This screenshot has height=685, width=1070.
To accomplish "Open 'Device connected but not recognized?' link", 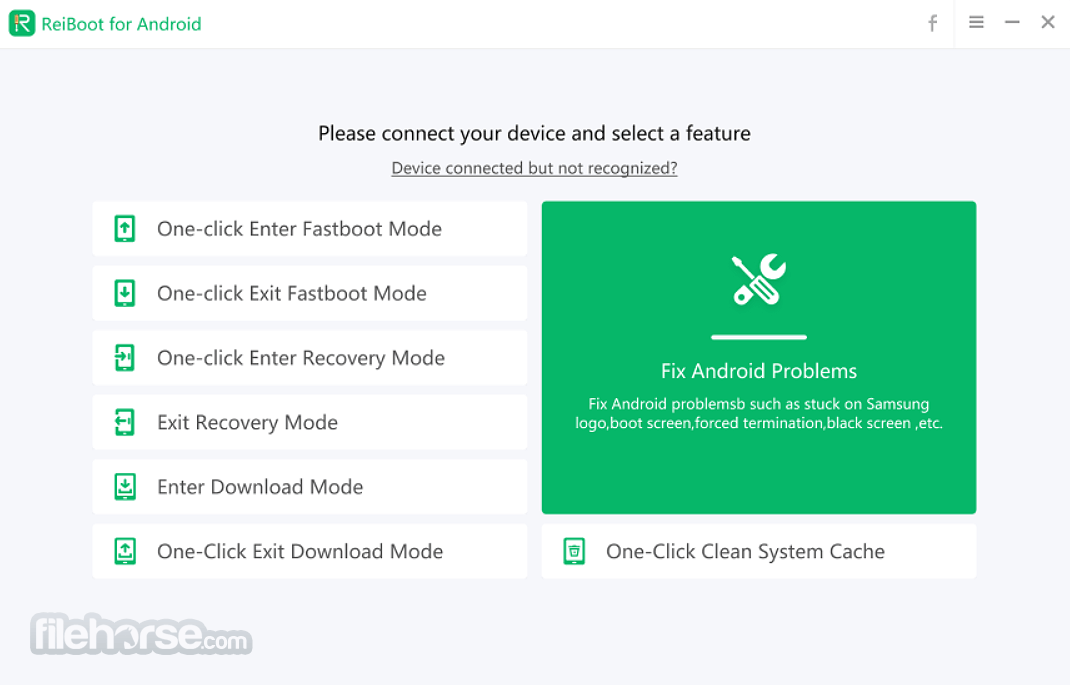I will (534, 168).
